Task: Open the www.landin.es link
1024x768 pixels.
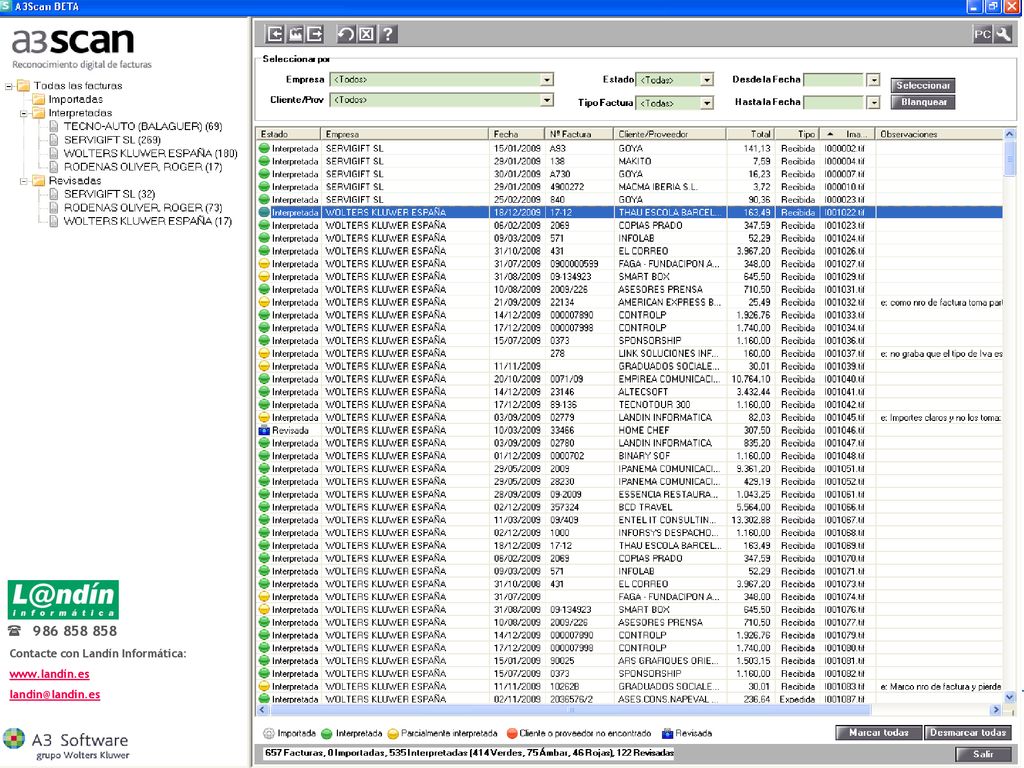Action: pyautogui.click(x=49, y=674)
